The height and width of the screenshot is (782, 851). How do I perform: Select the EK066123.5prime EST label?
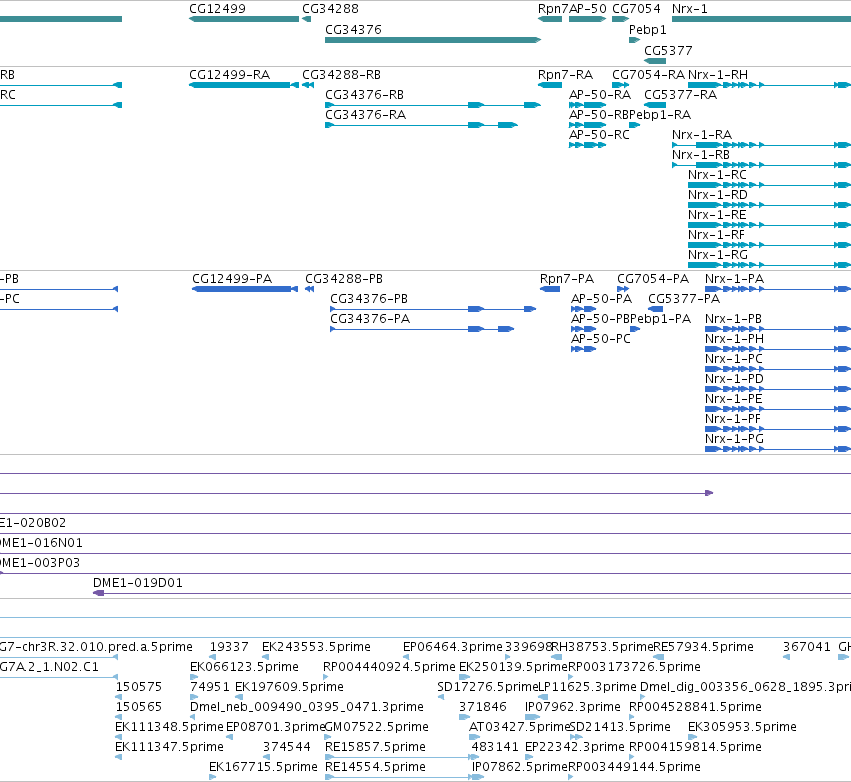244,667
